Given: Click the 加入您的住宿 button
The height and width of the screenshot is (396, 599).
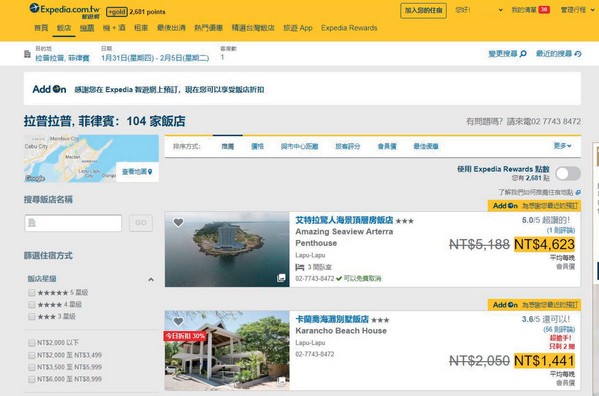Looking at the screenshot, I should pyautogui.click(x=423, y=10).
